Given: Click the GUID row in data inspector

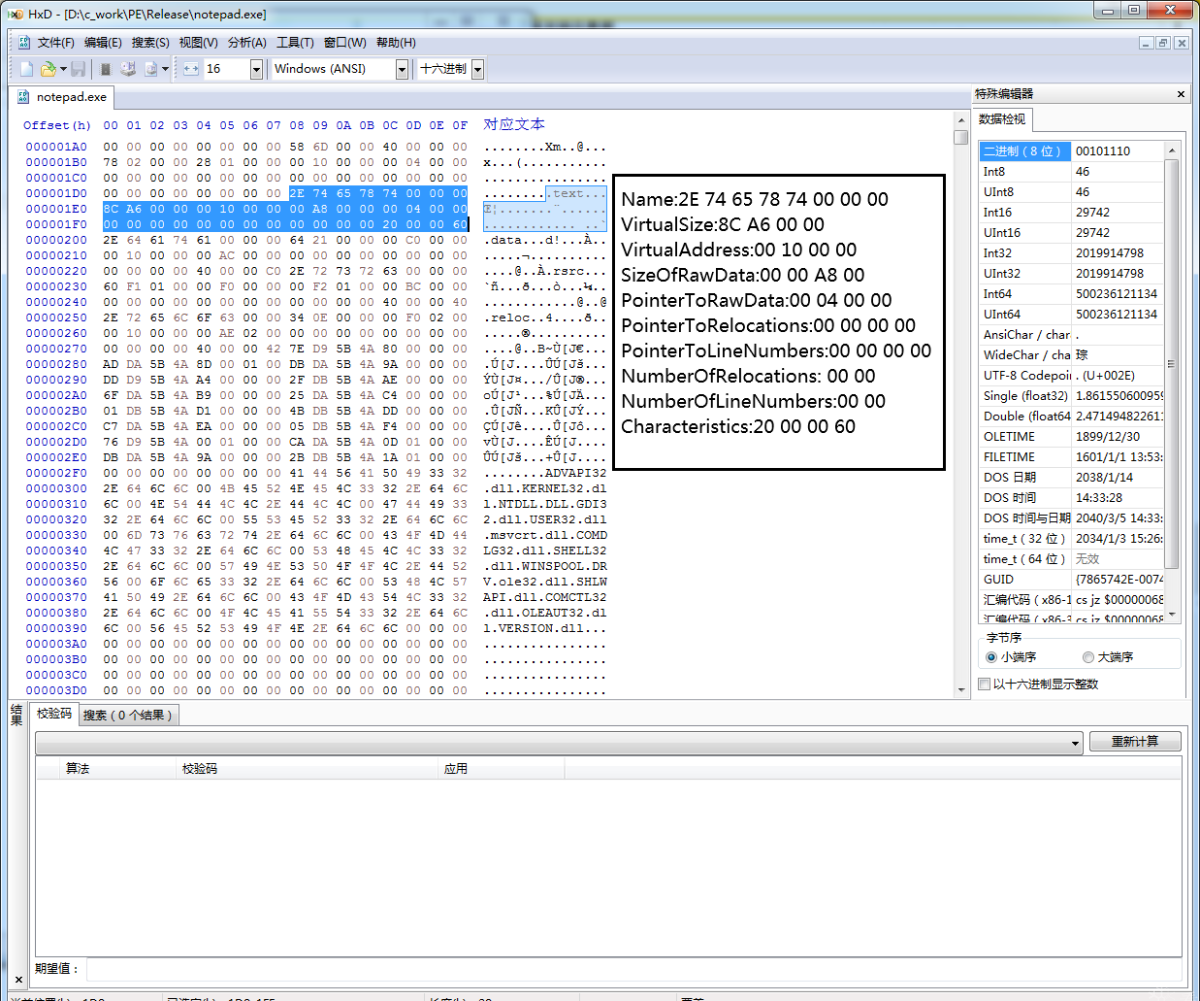Looking at the screenshot, I should pyautogui.click(x=1072, y=579).
